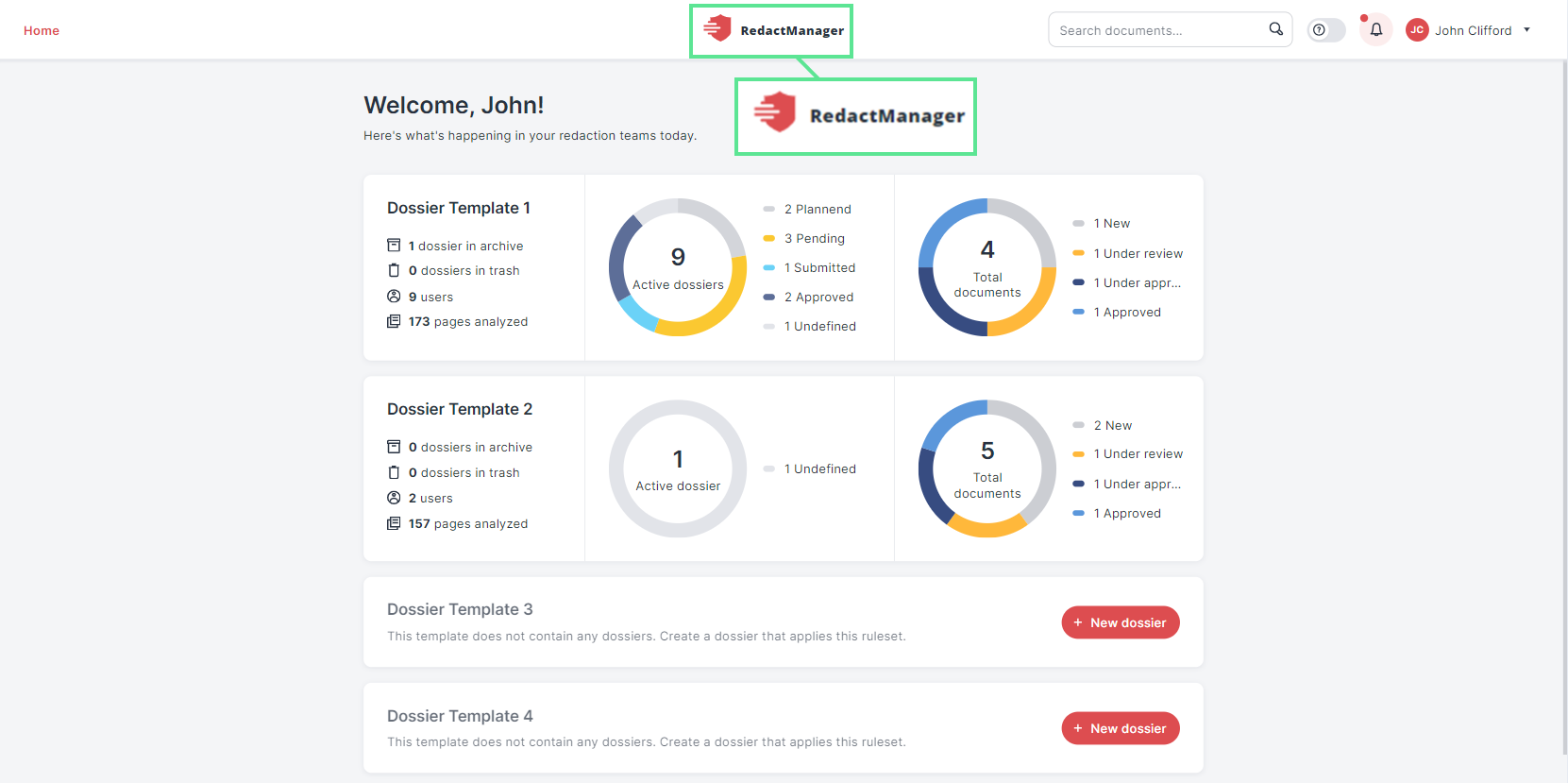Click '1 Under appr...' in Template 2 legend
Image resolution: width=1568 pixels, height=783 pixels.
tap(1127, 484)
